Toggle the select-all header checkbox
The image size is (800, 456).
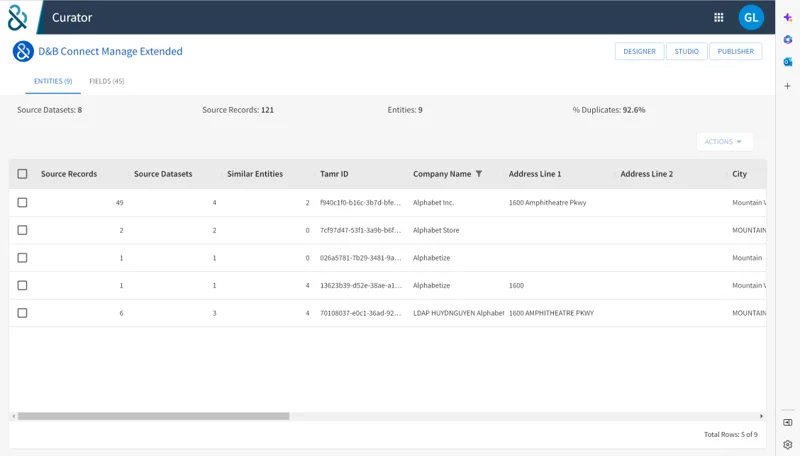[x=22, y=174]
